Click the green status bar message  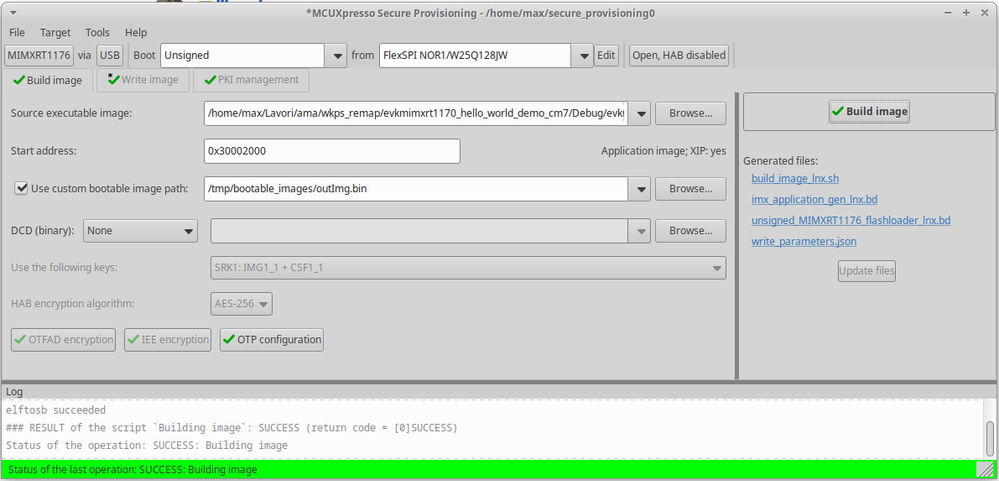click(x=133, y=470)
